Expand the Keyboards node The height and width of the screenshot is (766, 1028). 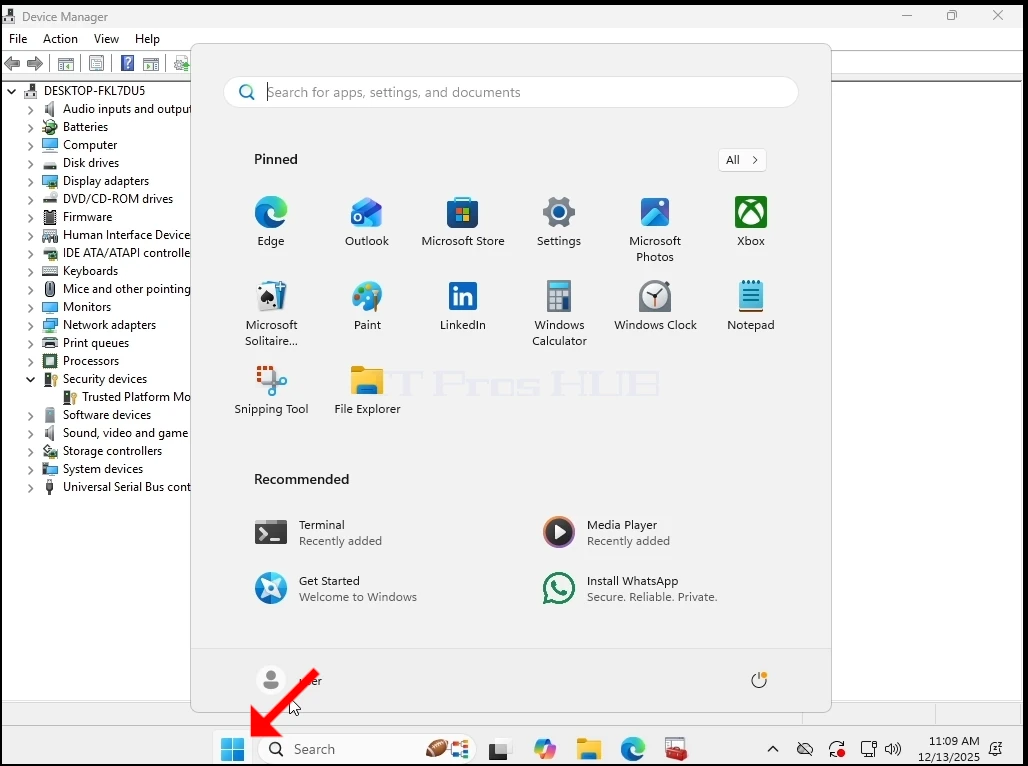[x=30, y=271]
